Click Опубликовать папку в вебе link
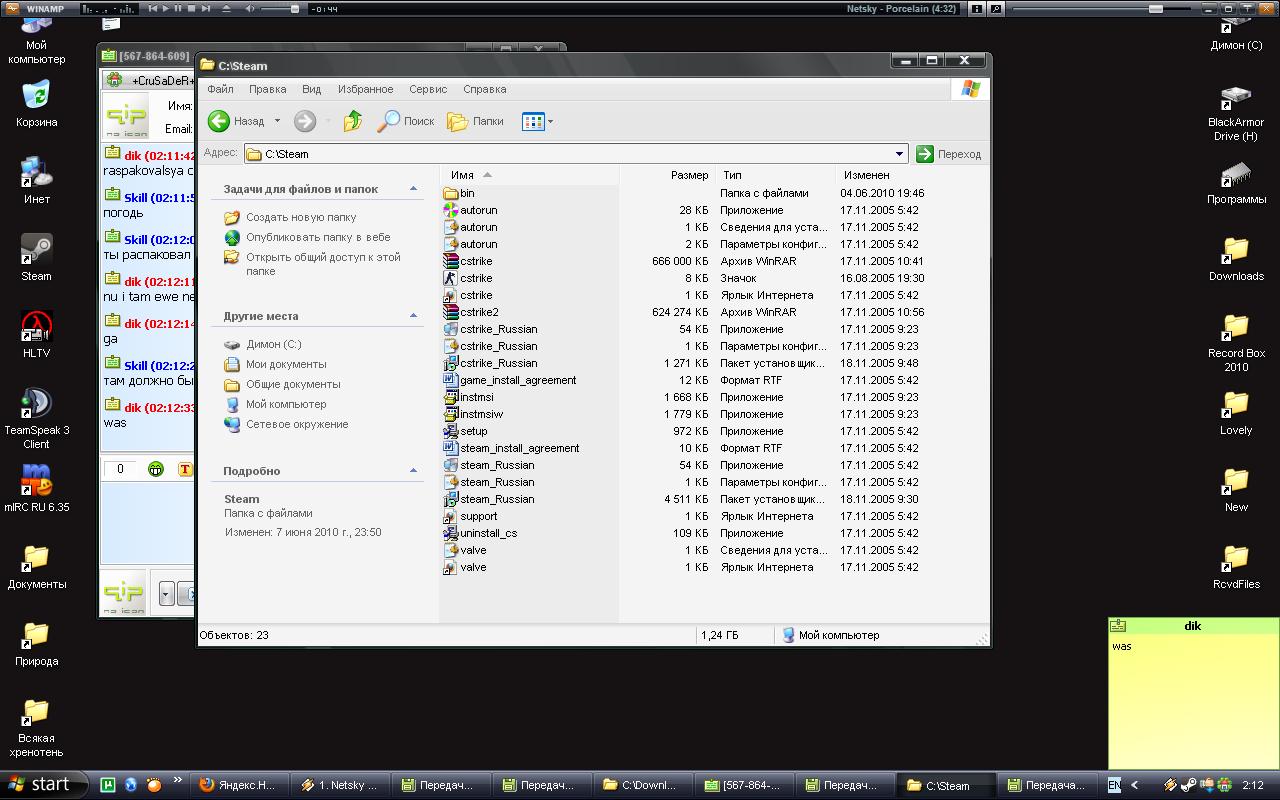The height and width of the screenshot is (800, 1280). click(x=318, y=237)
